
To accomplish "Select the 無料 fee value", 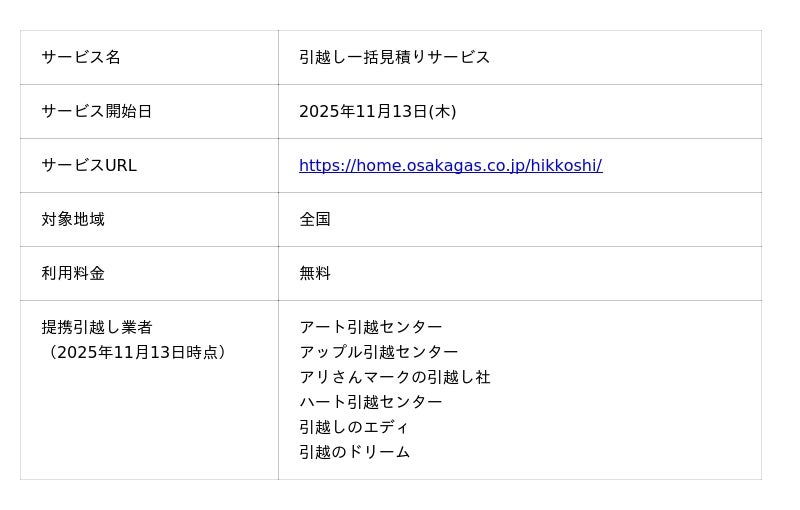I will coord(315,274).
